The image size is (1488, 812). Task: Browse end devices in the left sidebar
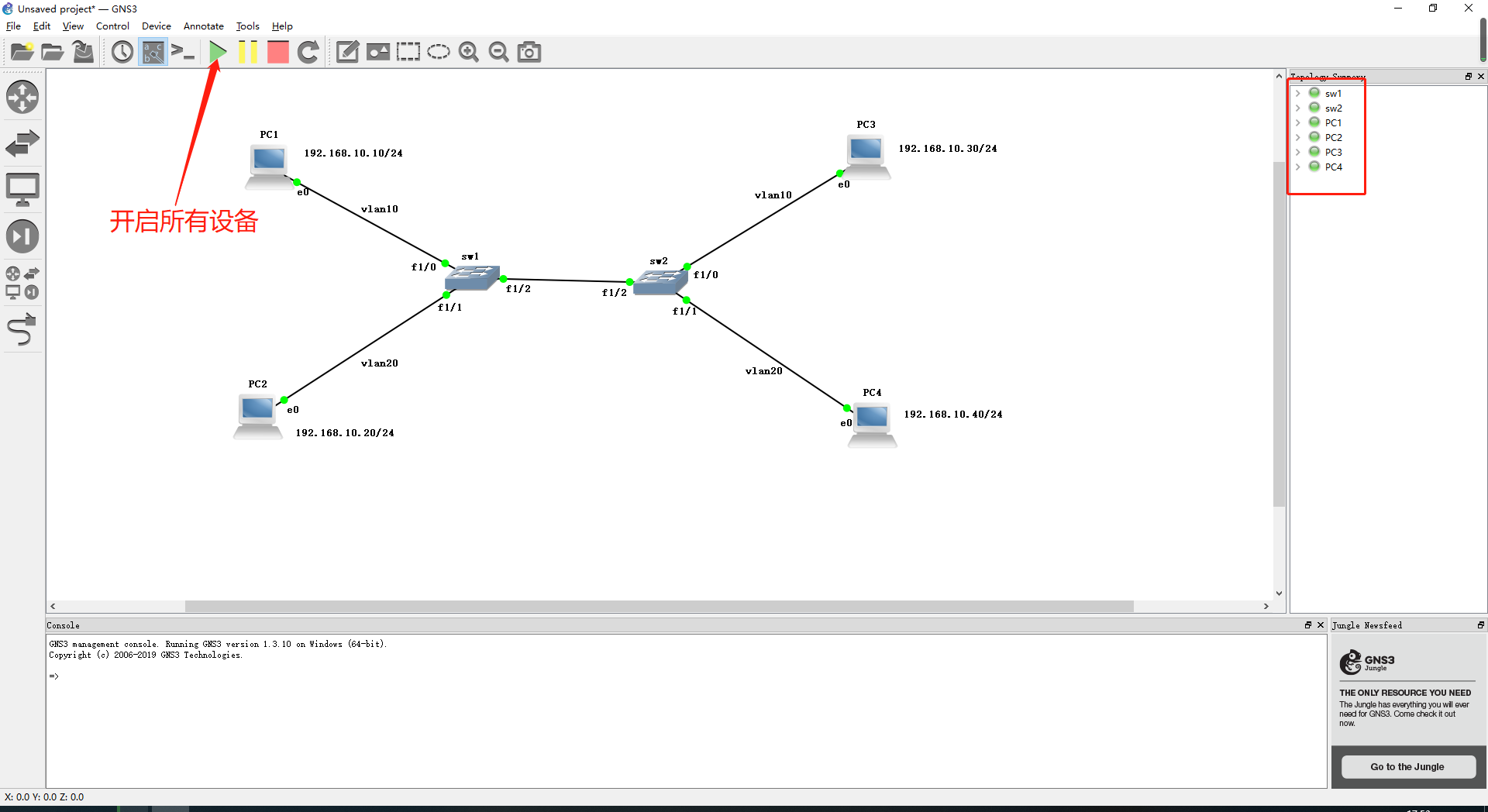[x=22, y=188]
